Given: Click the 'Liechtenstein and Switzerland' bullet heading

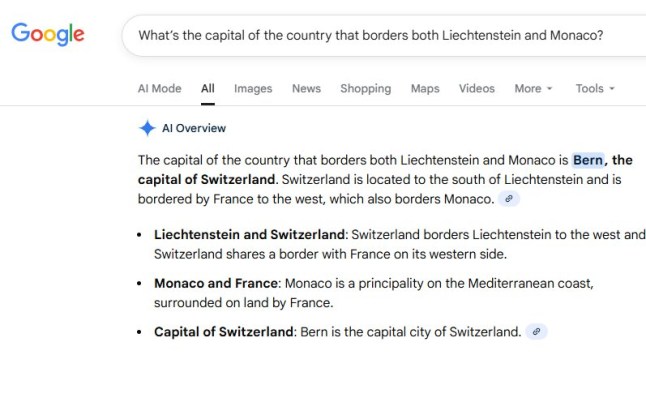Looking at the screenshot, I should pos(249,235).
